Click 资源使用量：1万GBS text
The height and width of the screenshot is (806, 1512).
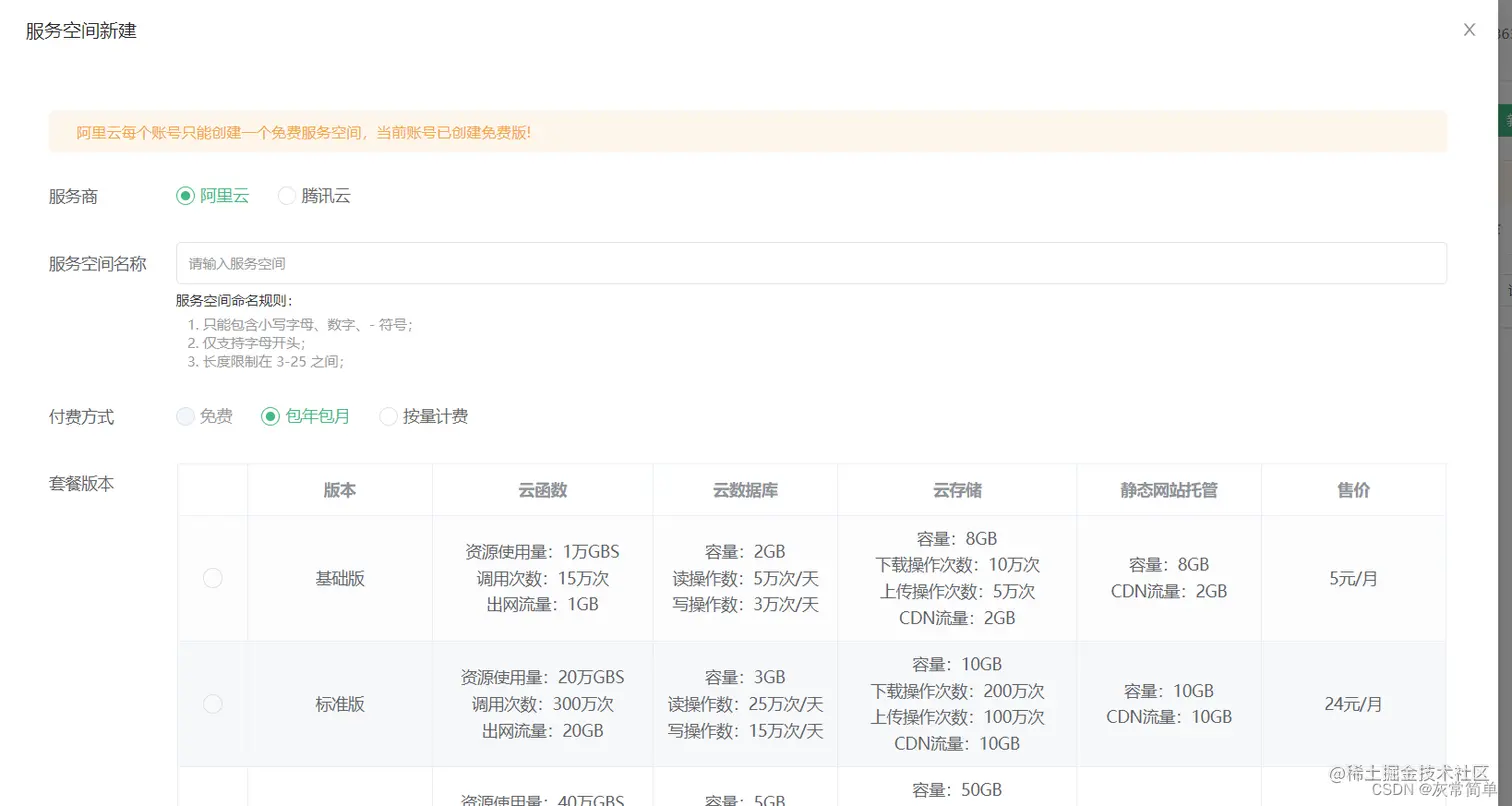[543, 552]
